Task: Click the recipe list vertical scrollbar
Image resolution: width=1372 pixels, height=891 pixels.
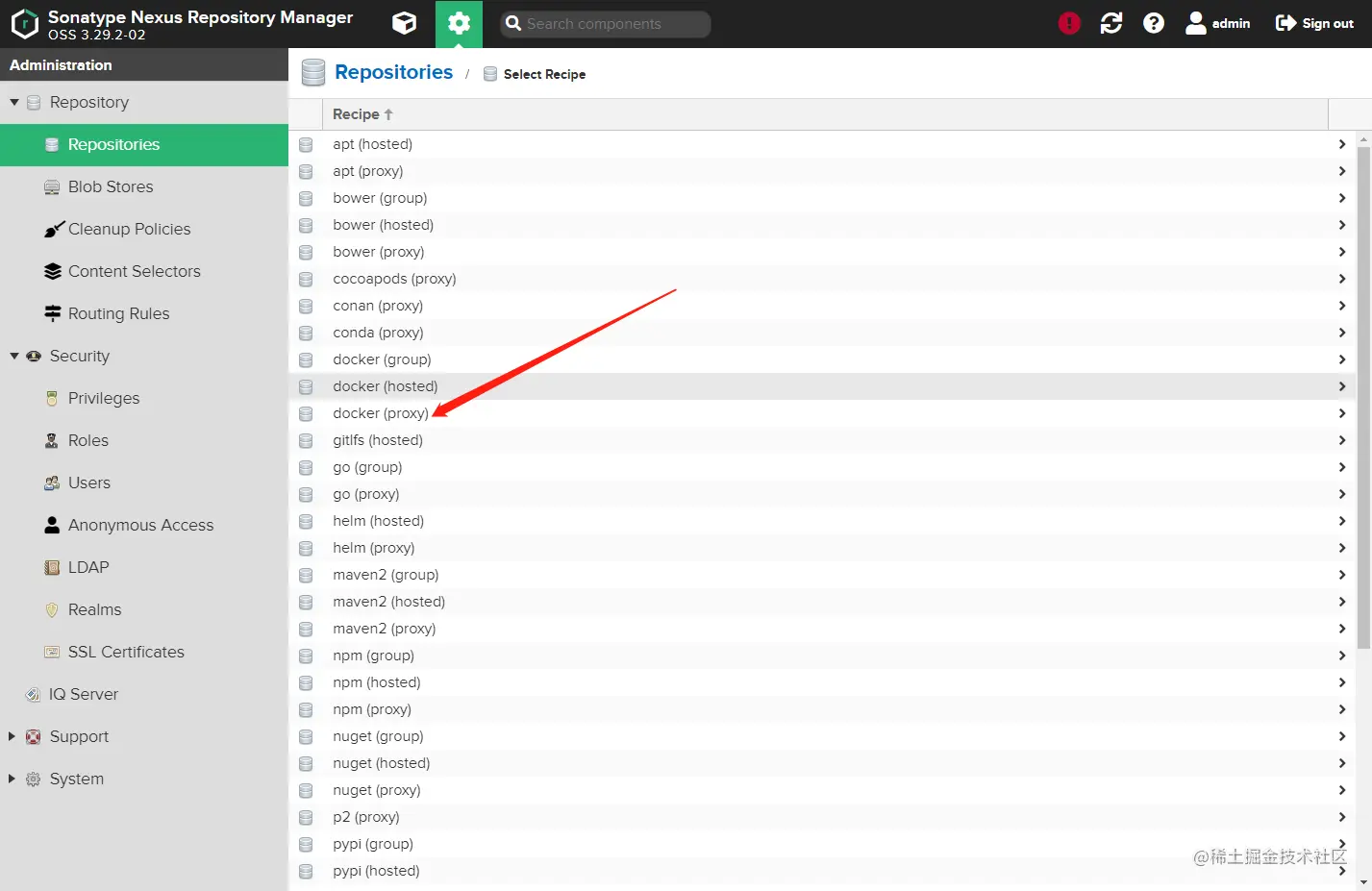Action: (1363, 398)
